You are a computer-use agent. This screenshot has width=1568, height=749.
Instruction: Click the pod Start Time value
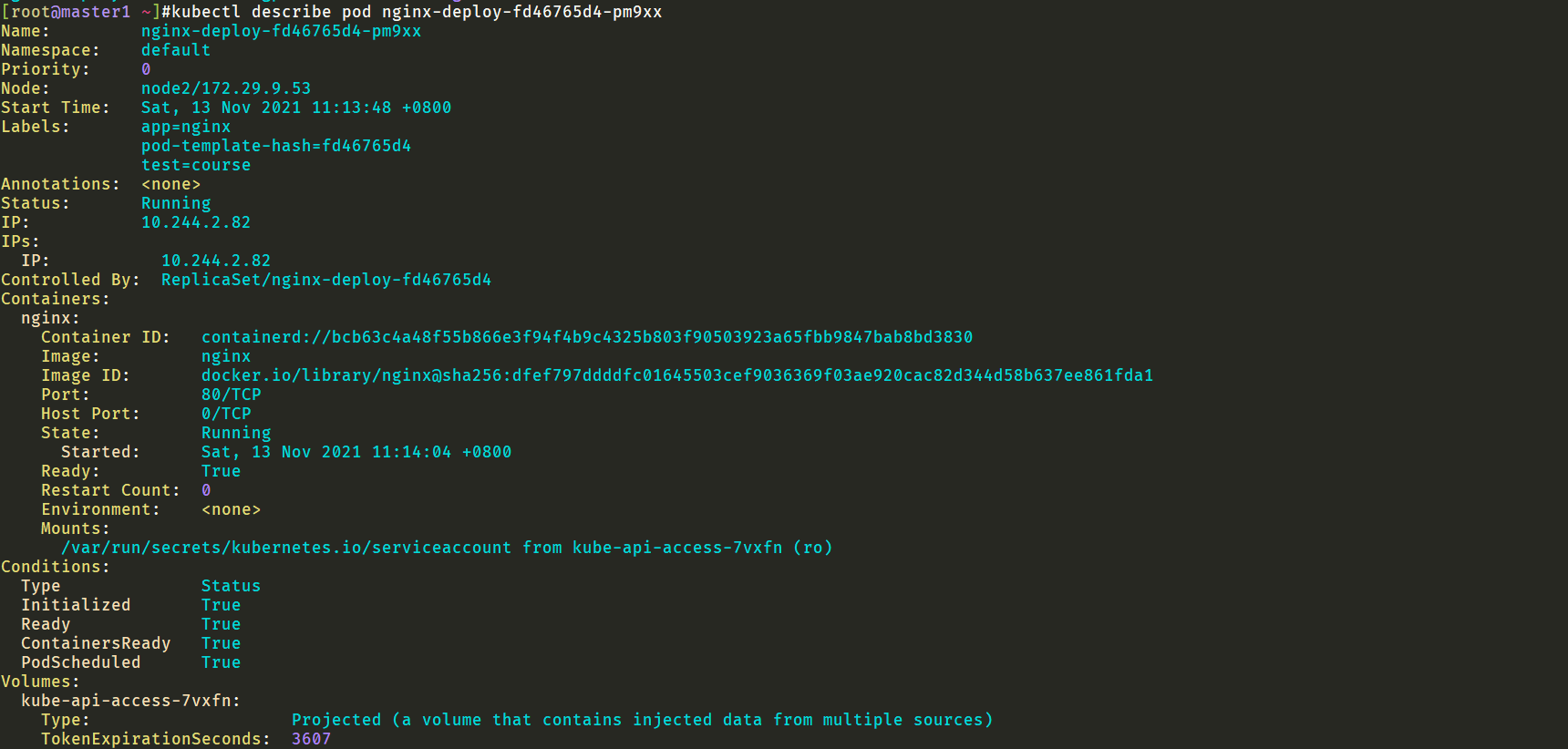[296, 108]
